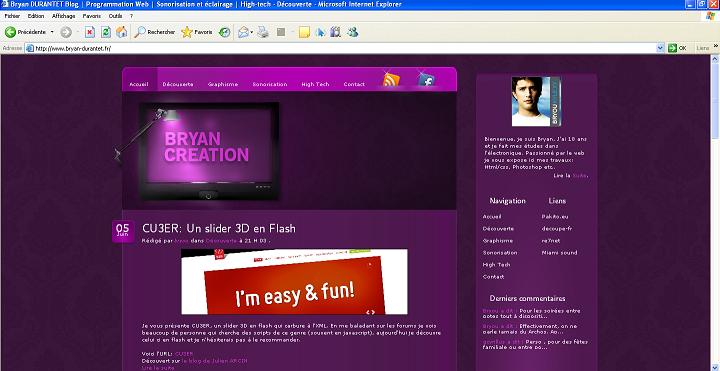Open the Messenger people icon
The image size is (720, 371).
[x=353, y=32]
